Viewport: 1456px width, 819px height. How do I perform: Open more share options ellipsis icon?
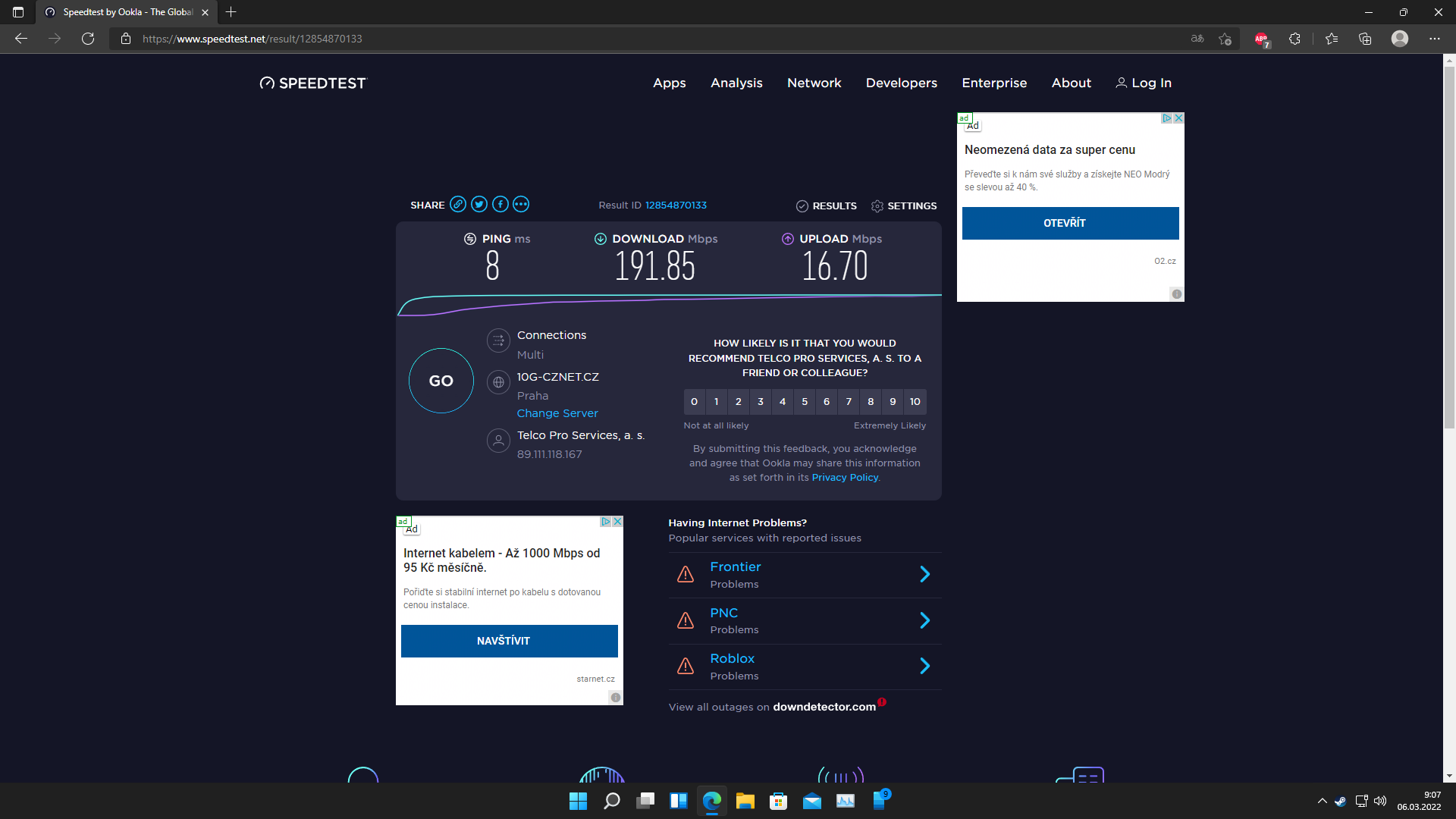coord(520,204)
